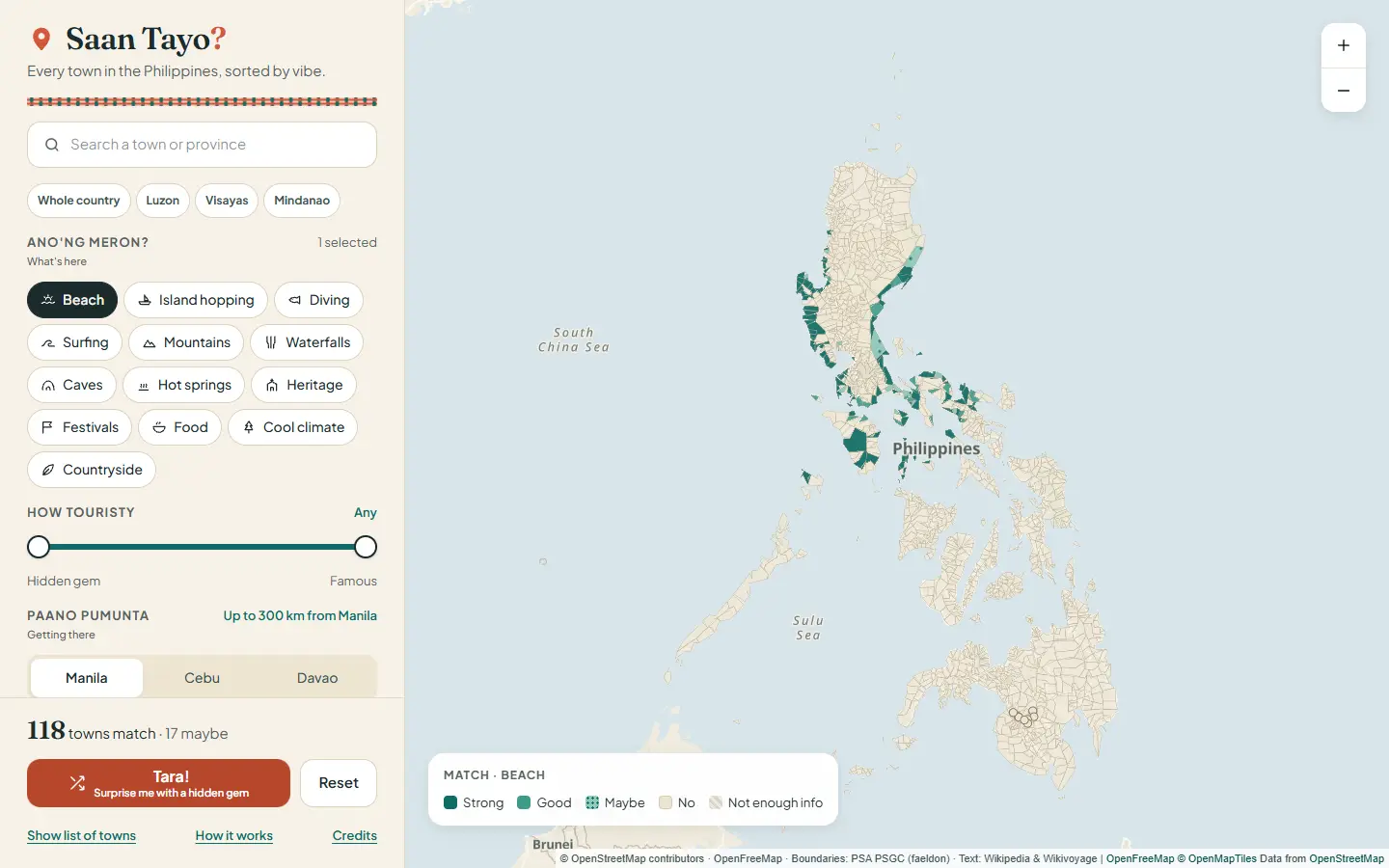
Task: Click the Up to 300 km from Manila text
Action: [x=300, y=615]
